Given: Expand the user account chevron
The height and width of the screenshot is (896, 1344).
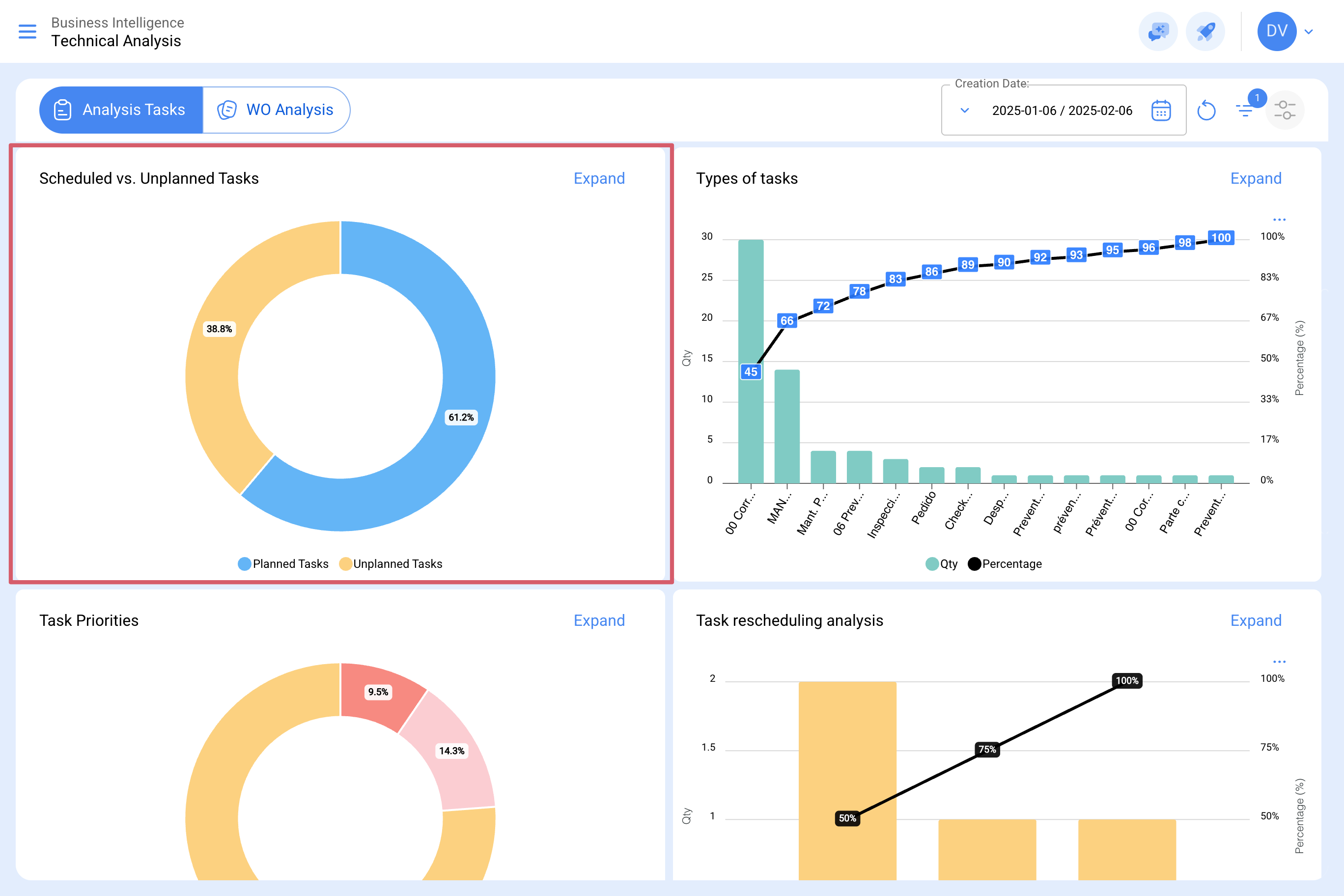Looking at the screenshot, I should tap(1309, 31).
